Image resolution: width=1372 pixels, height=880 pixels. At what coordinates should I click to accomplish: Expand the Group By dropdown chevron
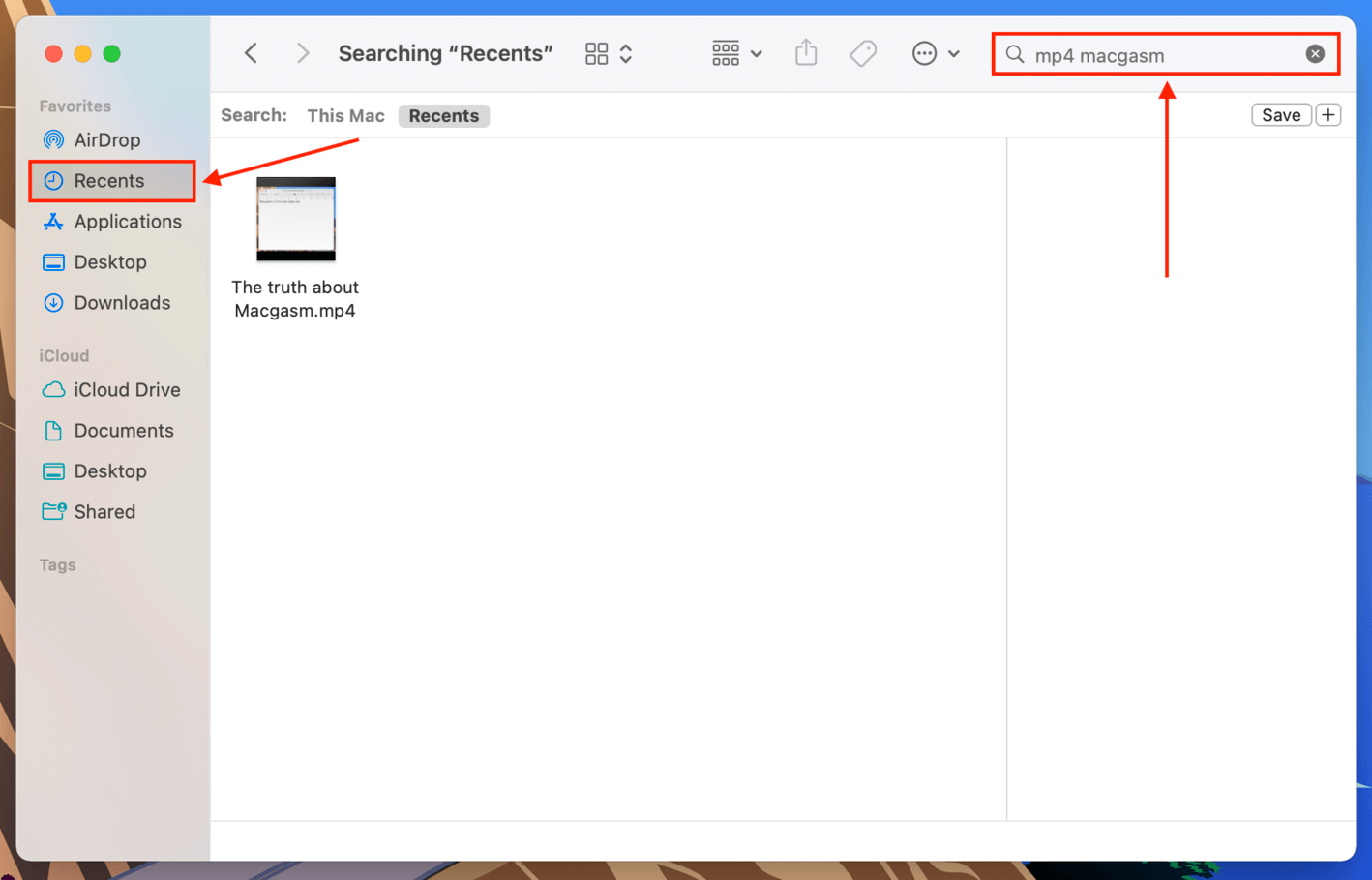(757, 54)
